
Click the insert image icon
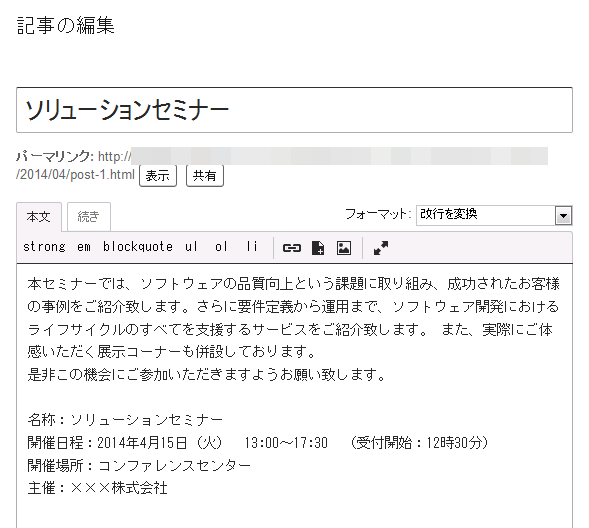pos(344,248)
